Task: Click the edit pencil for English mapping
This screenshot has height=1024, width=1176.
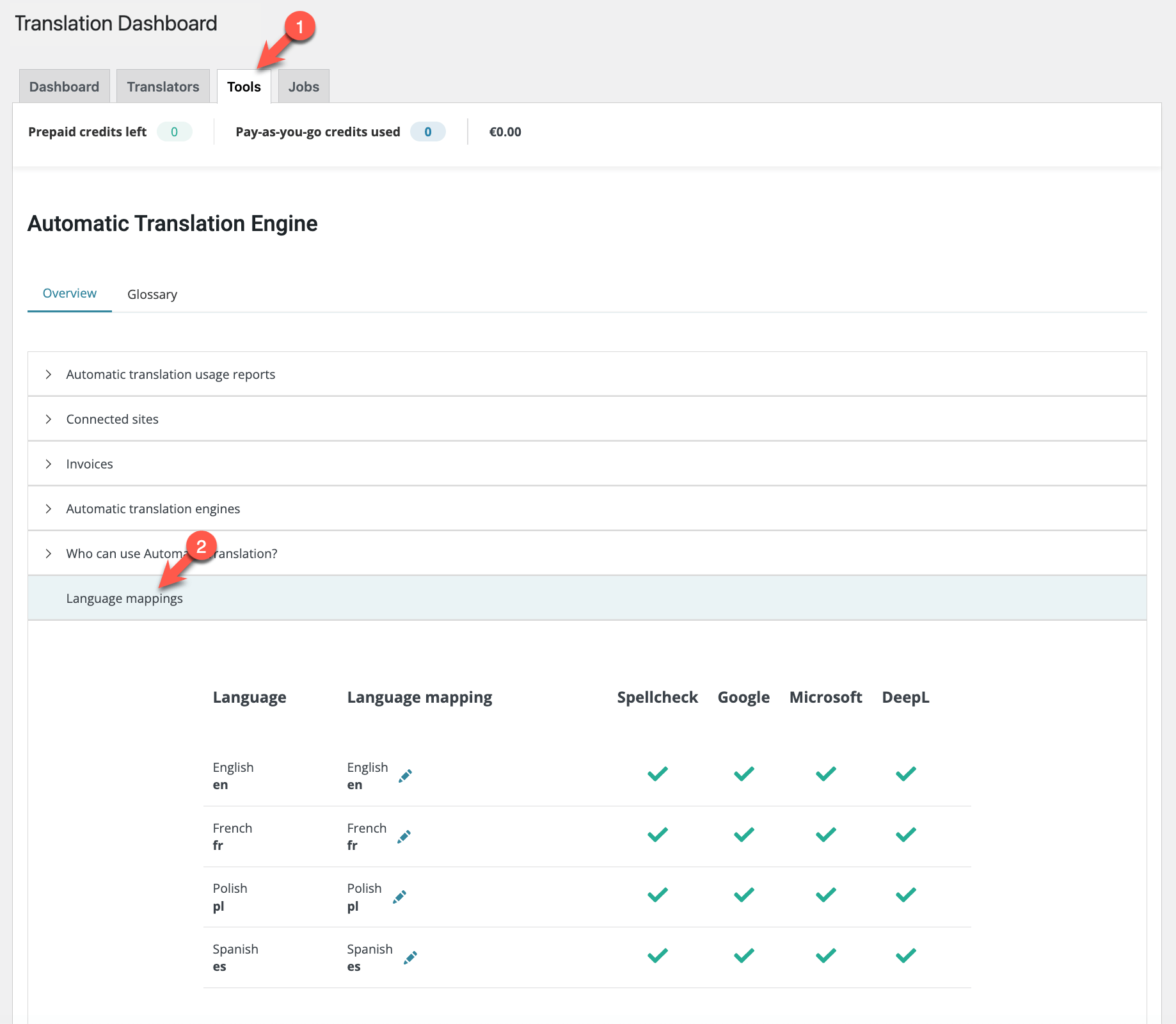Action: 405,776
